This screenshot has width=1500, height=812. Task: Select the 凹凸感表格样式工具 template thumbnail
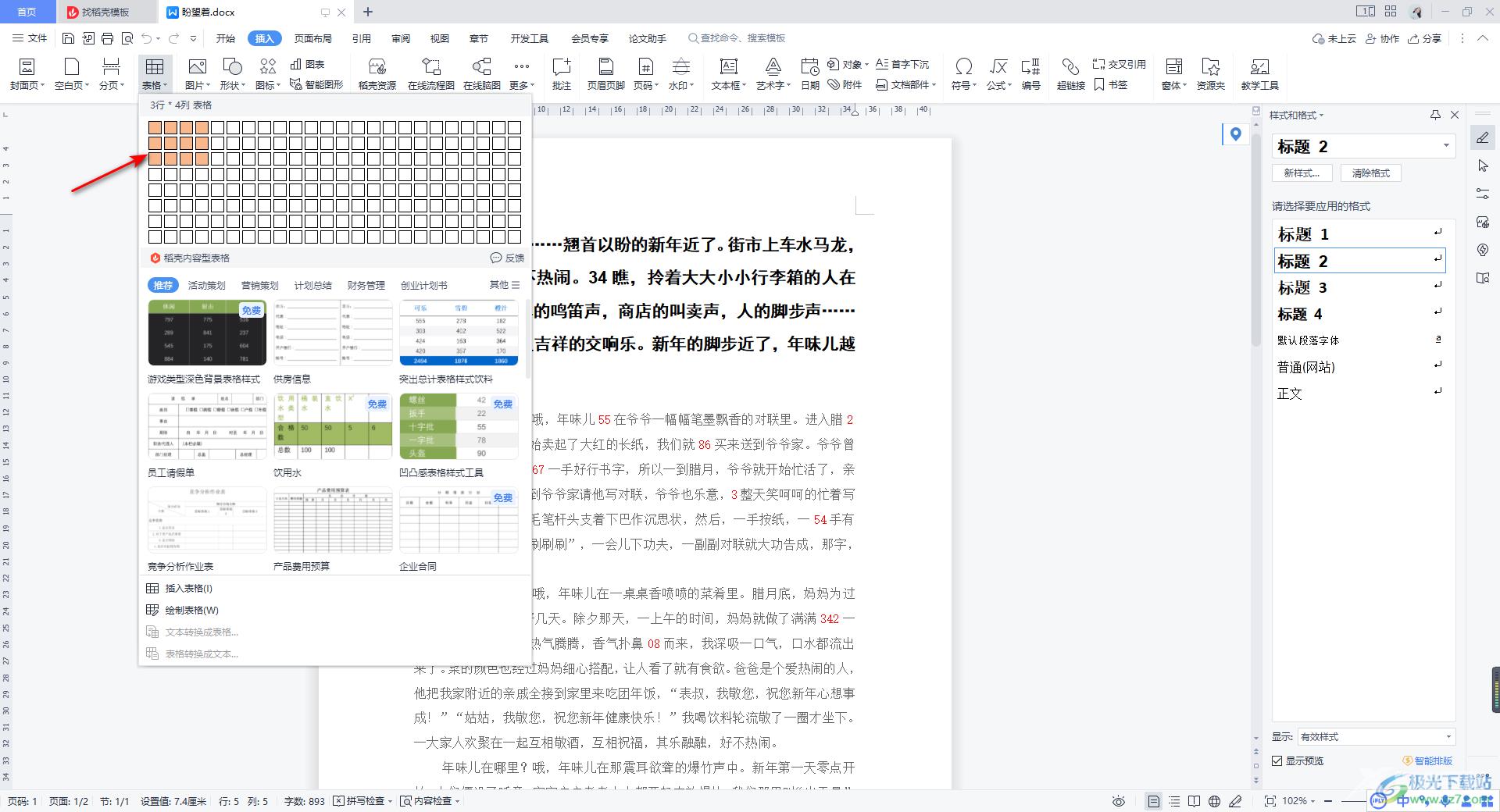(459, 426)
